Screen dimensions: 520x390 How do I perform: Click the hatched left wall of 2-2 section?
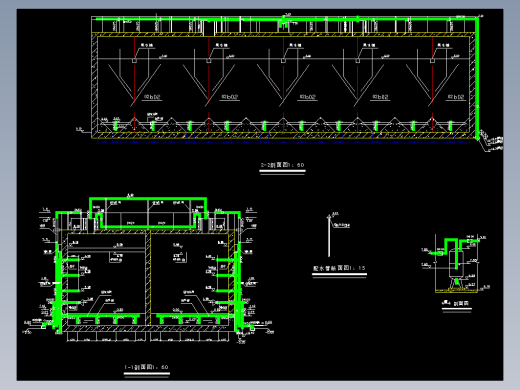[95, 85]
